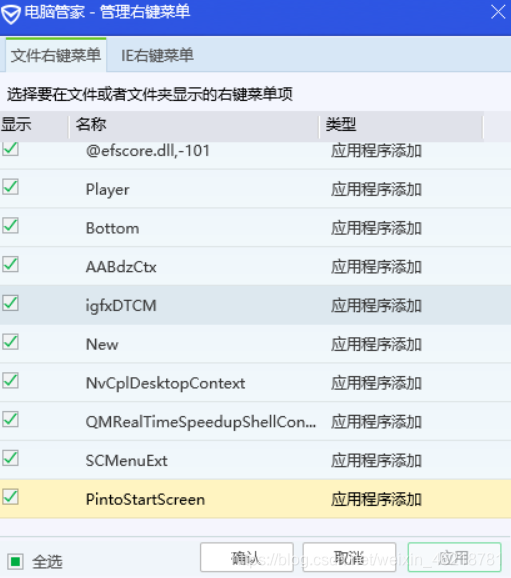Sort by the 名称 column header

pyautogui.click(x=194, y=125)
